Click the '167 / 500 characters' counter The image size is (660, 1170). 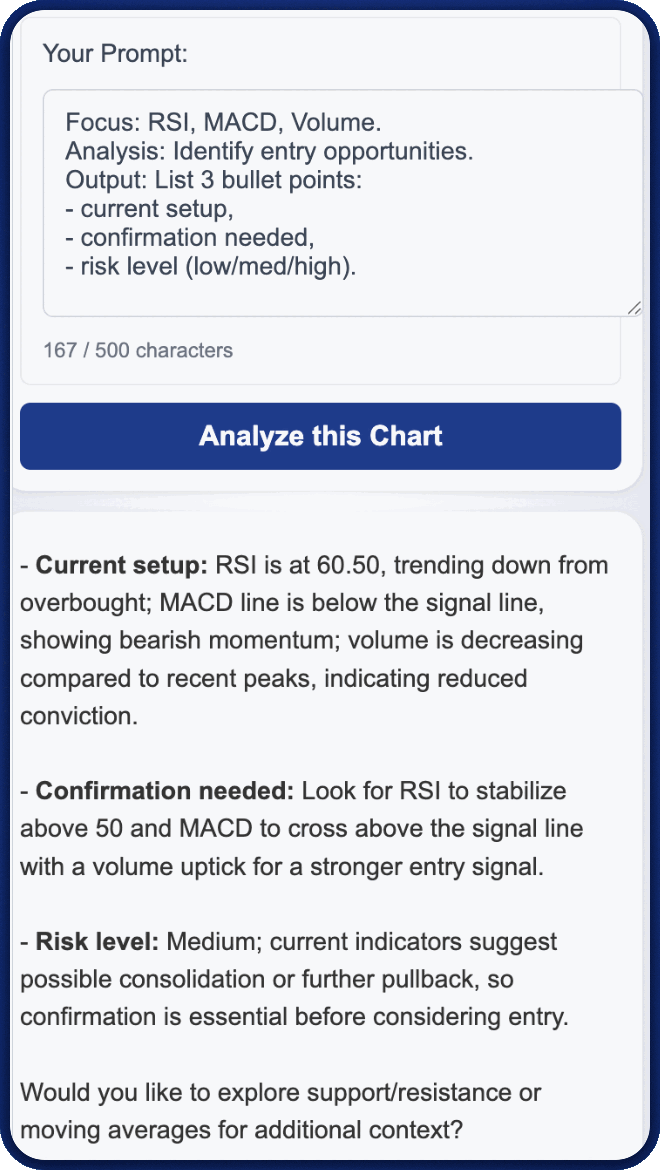tap(138, 350)
